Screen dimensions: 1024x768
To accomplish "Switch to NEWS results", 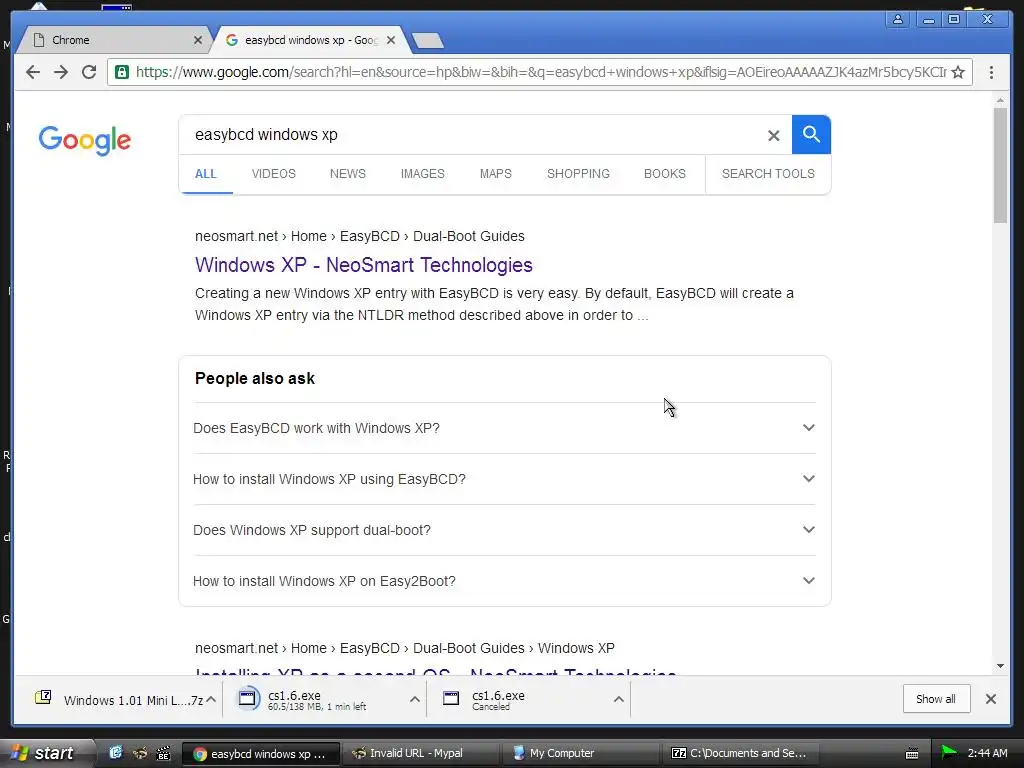I will point(347,174).
